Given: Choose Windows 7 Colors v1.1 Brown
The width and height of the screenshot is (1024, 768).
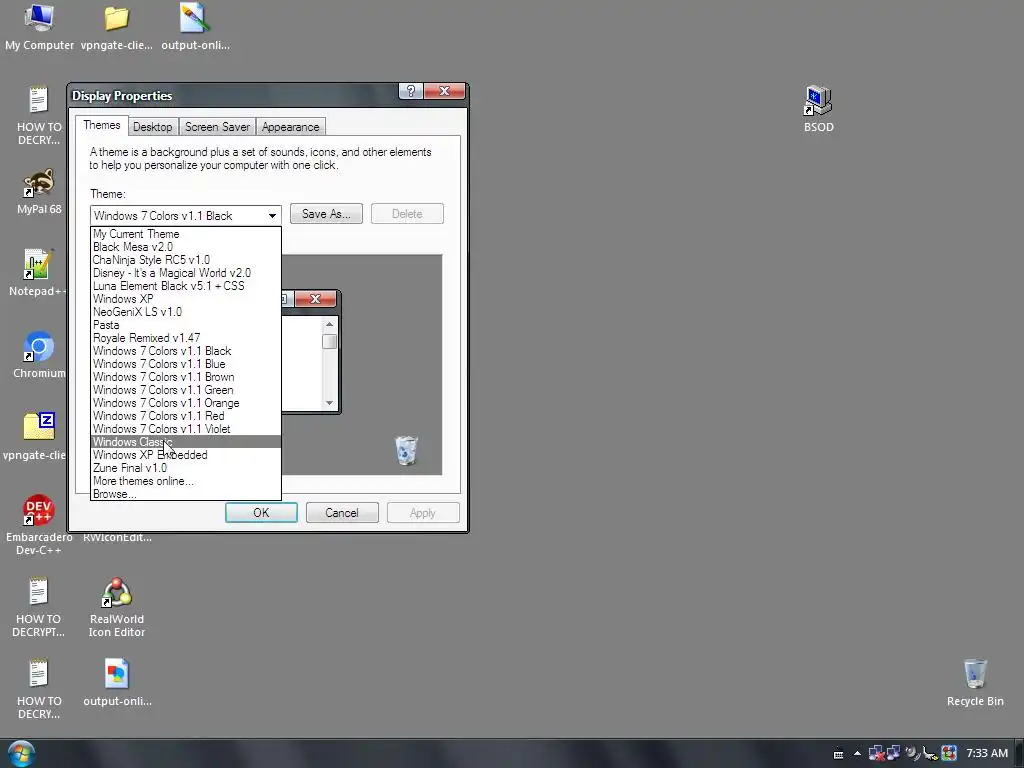Looking at the screenshot, I should click(185, 377).
